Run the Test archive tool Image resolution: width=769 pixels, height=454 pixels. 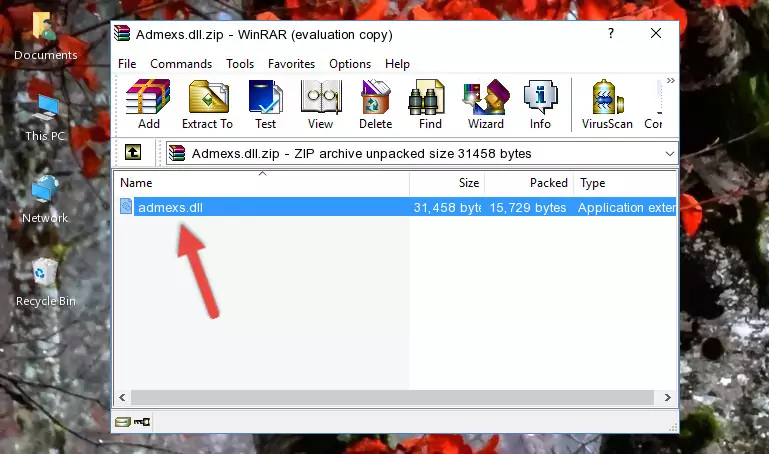(x=265, y=104)
